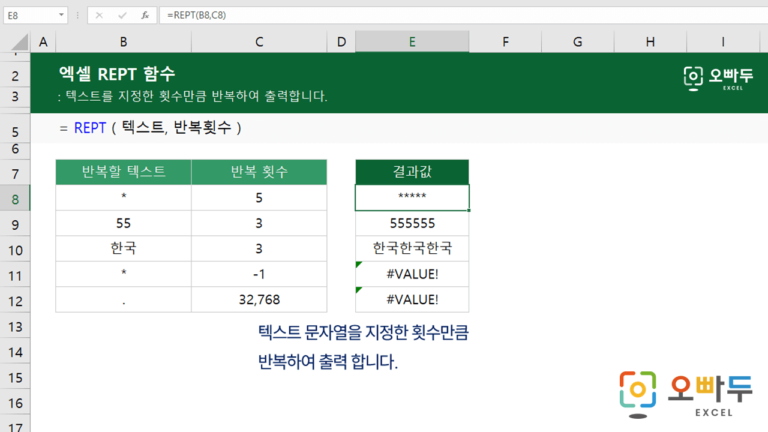768x432 pixels.
Task: Click the Insert Function fx icon
Action: coord(145,15)
